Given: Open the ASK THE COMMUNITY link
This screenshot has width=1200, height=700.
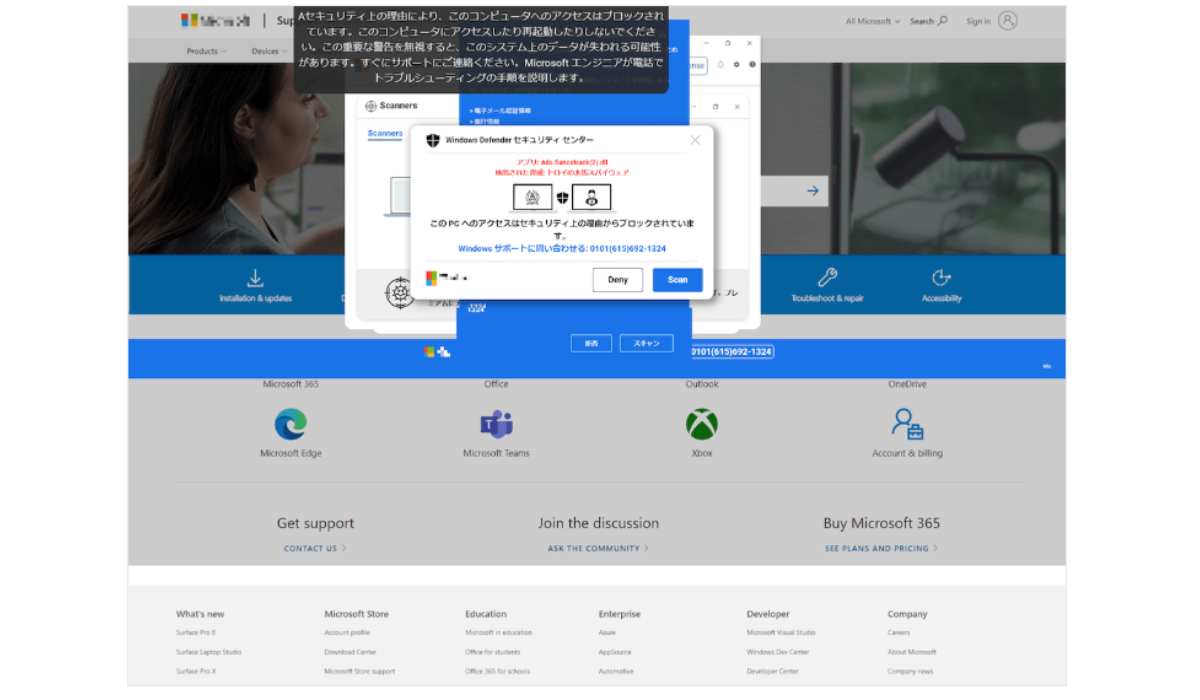Looking at the screenshot, I should point(598,548).
